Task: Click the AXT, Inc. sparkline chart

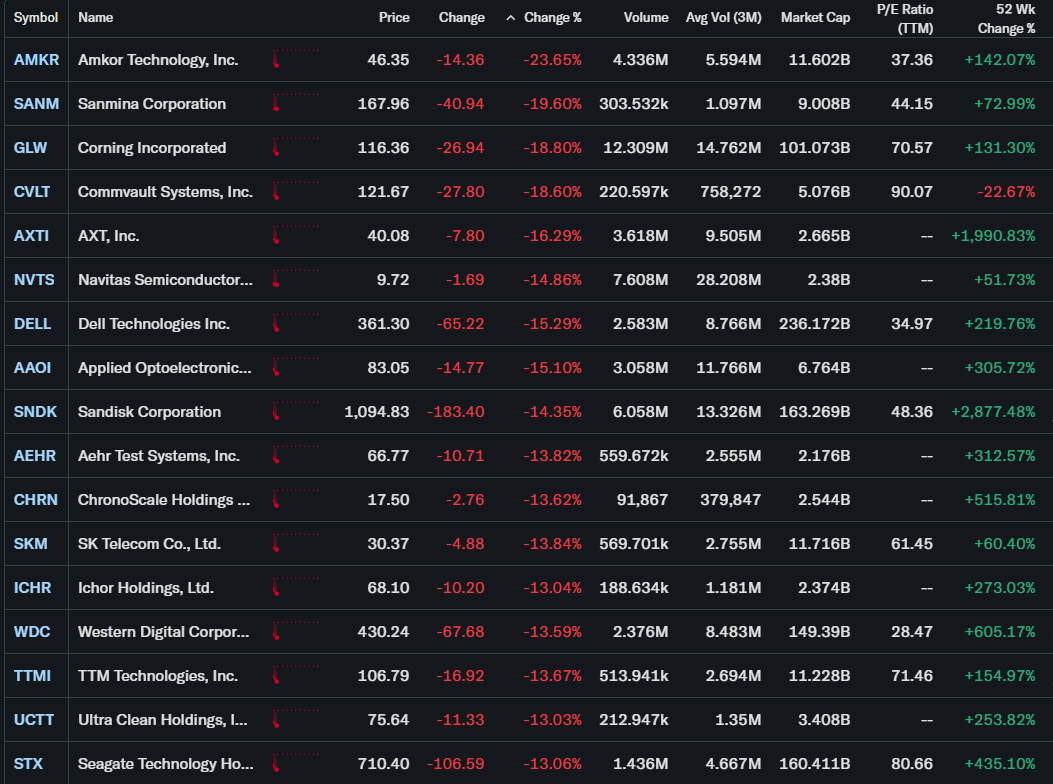Action: click(296, 234)
